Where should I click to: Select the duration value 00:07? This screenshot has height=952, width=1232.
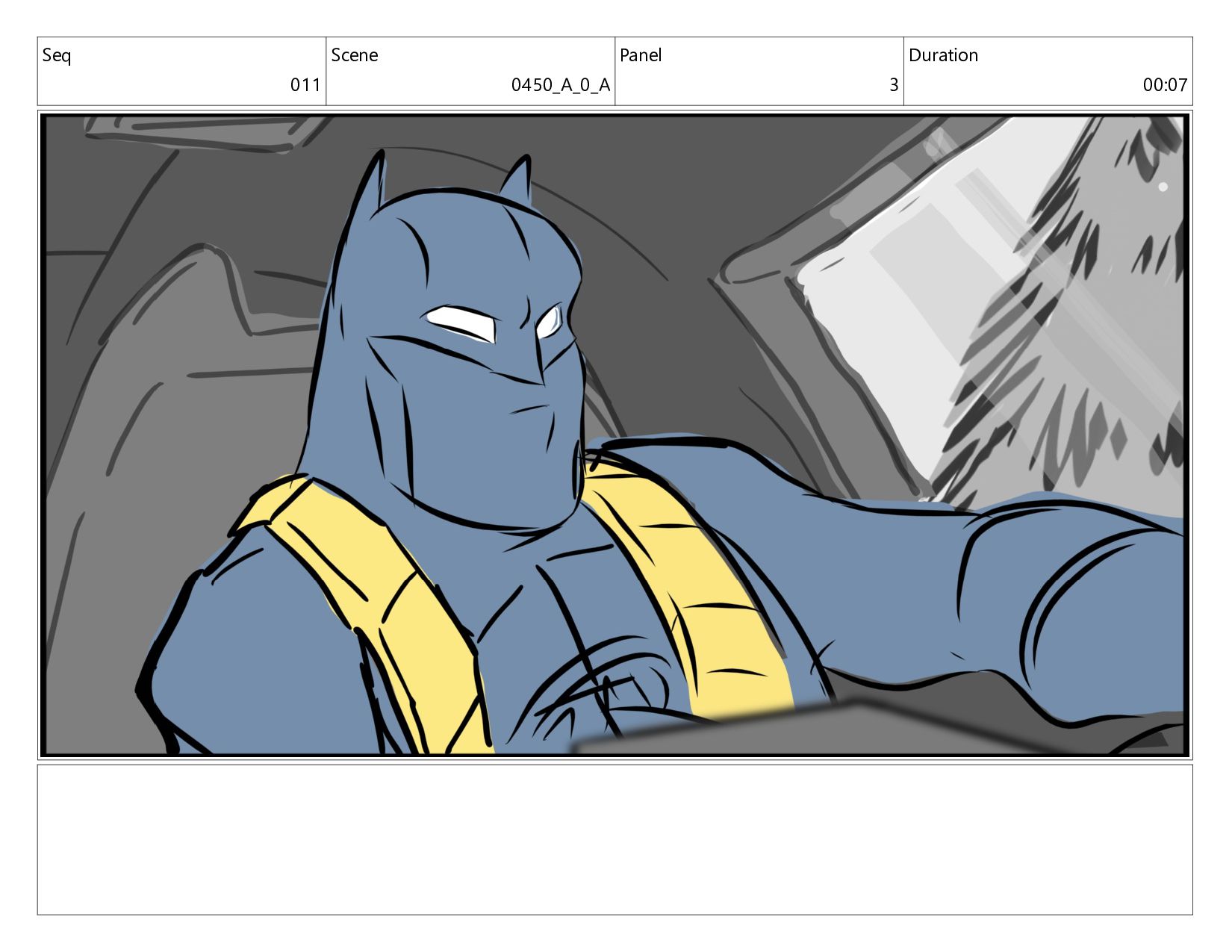(1164, 85)
